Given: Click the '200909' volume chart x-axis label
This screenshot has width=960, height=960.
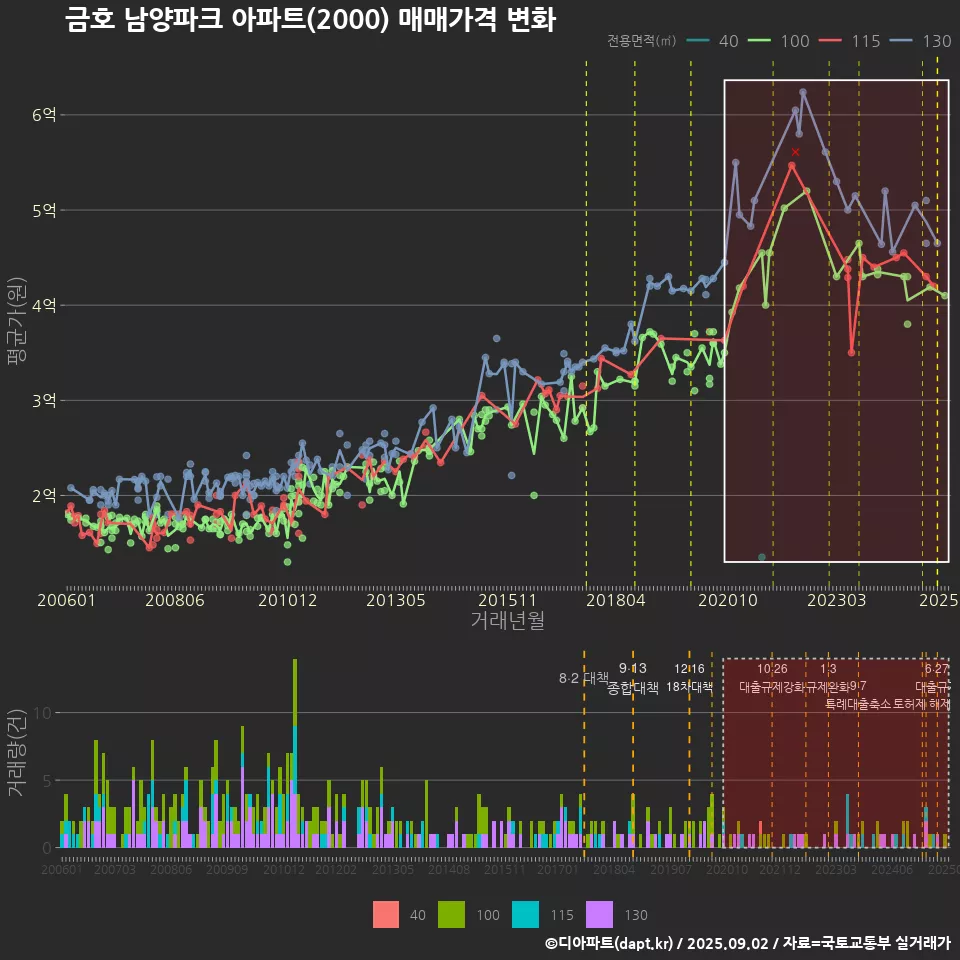Looking at the screenshot, I should [227, 869].
